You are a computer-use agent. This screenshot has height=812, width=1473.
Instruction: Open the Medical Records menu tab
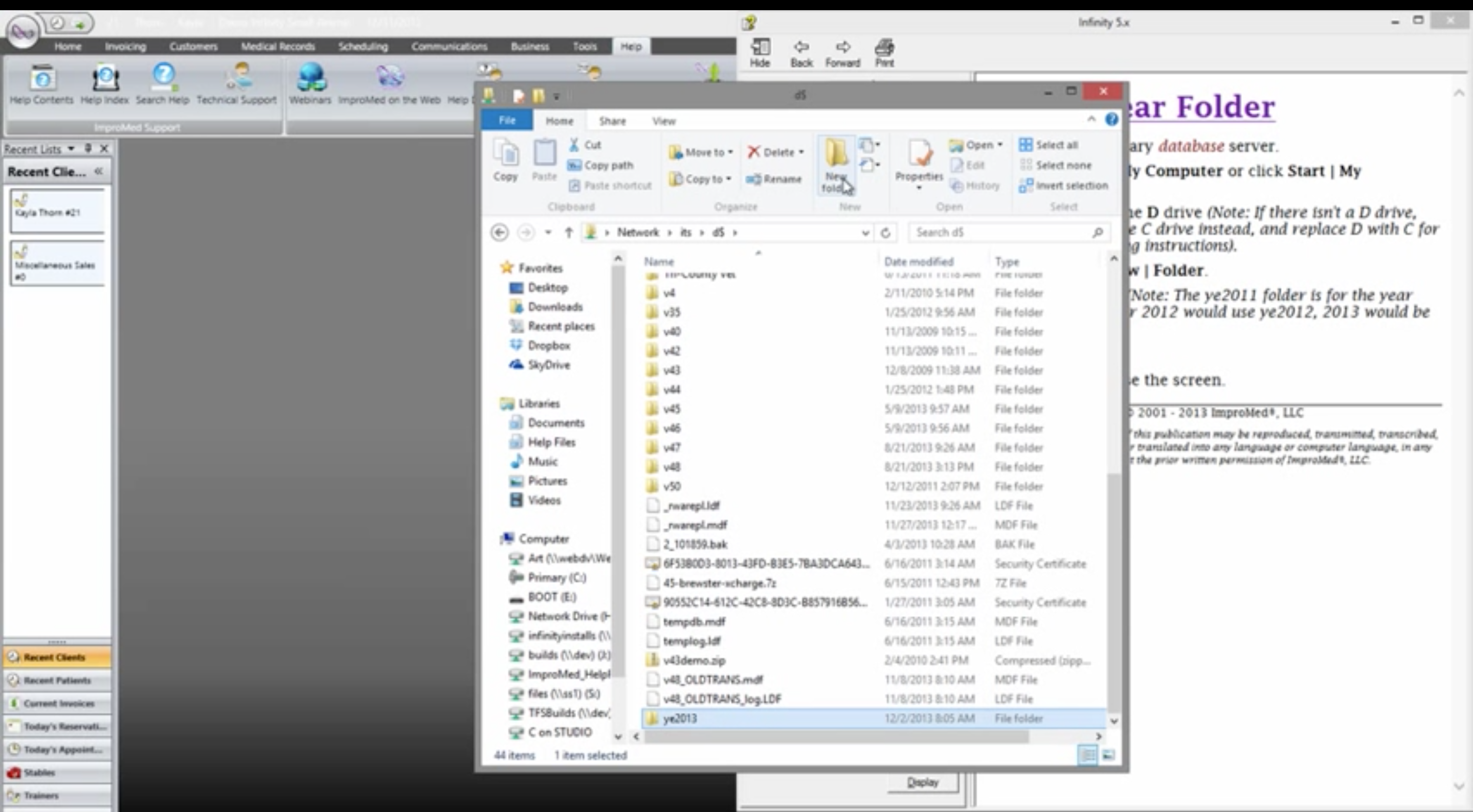tap(277, 47)
